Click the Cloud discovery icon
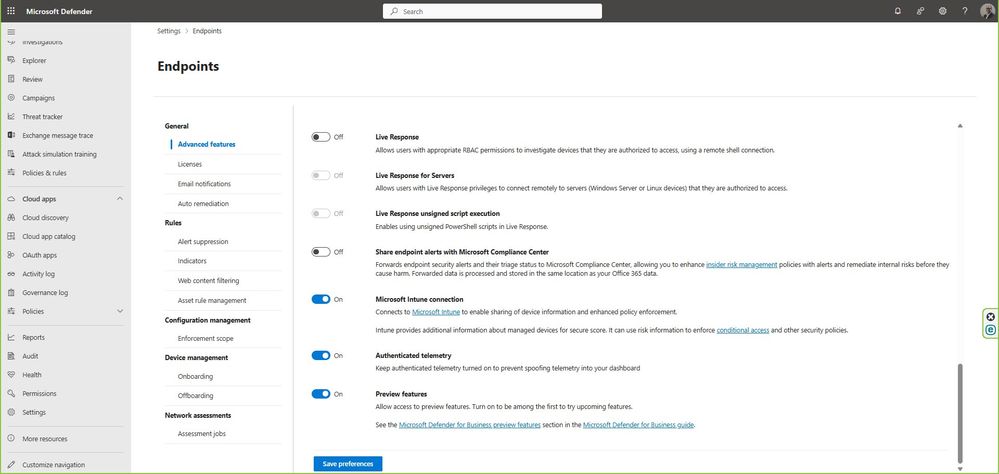999x474 pixels. point(11,218)
